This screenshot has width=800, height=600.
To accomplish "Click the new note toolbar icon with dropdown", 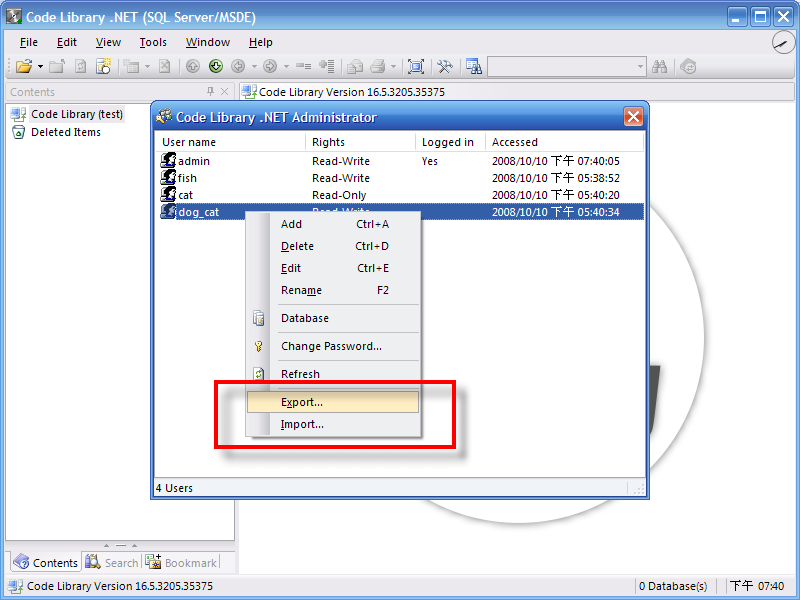I will click(132, 66).
